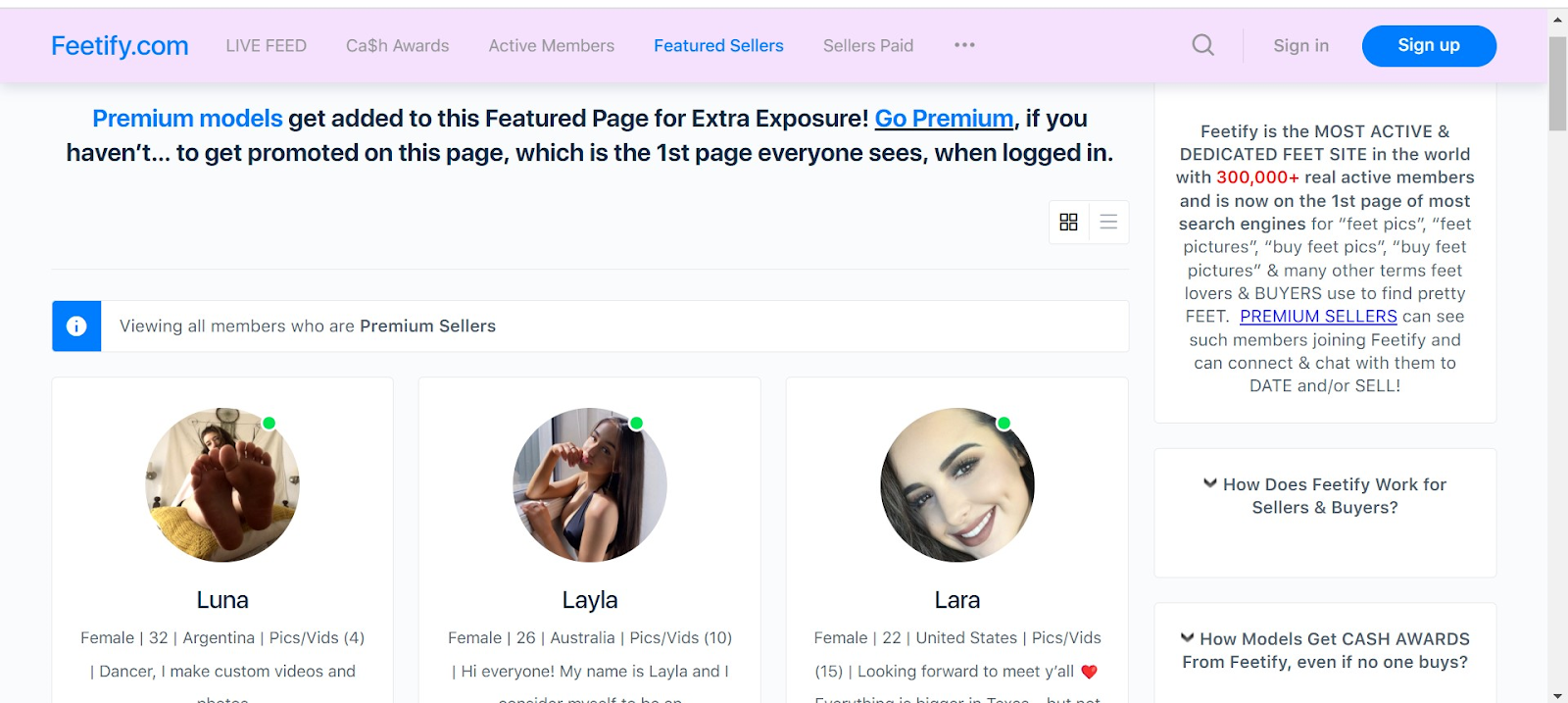The width and height of the screenshot is (1568, 703).
Task: Open the PREMIUM SELLERS link
Action: click(1318, 317)
